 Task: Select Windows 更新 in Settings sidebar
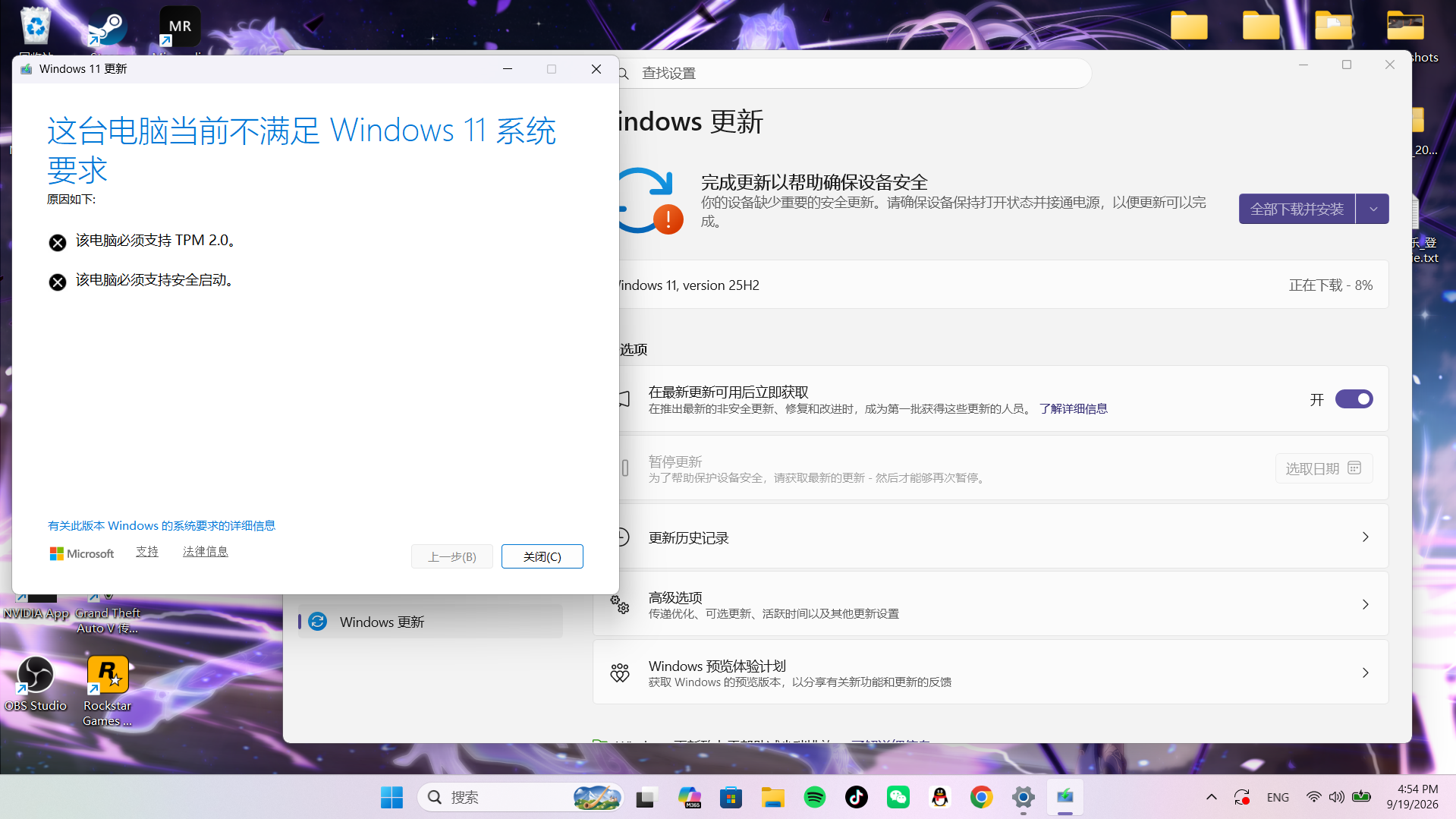pyautogui.click(x=430, y=622)
